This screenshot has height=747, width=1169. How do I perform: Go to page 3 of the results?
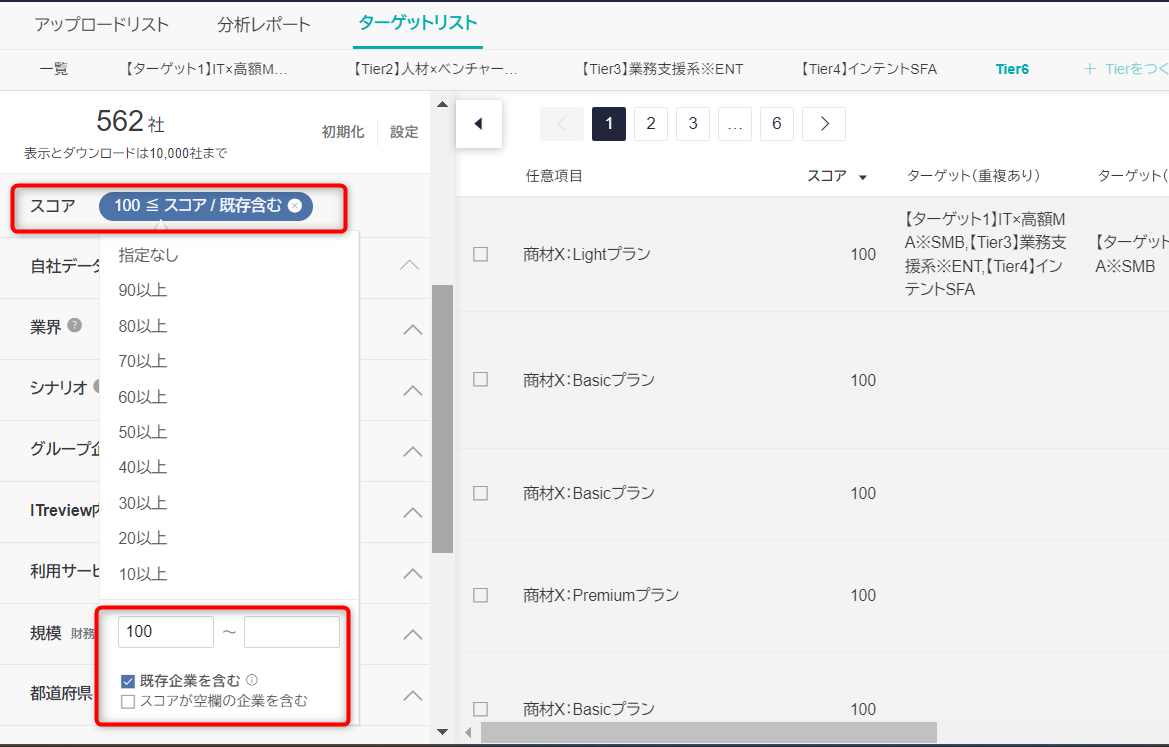click(692, 124)
